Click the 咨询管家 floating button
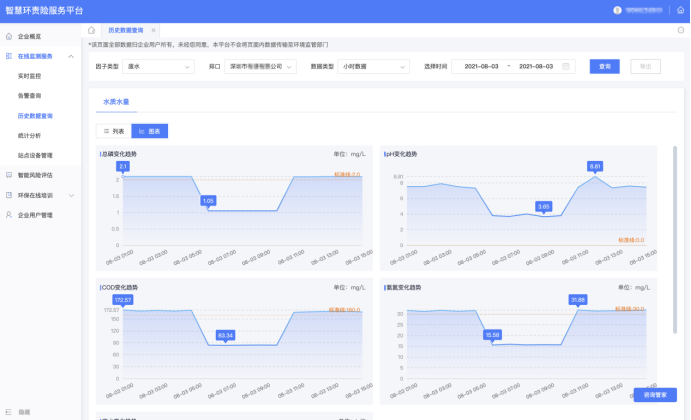The height and width of the screenshot is (420, 691). pyautogui.click(x=655, y=395)
